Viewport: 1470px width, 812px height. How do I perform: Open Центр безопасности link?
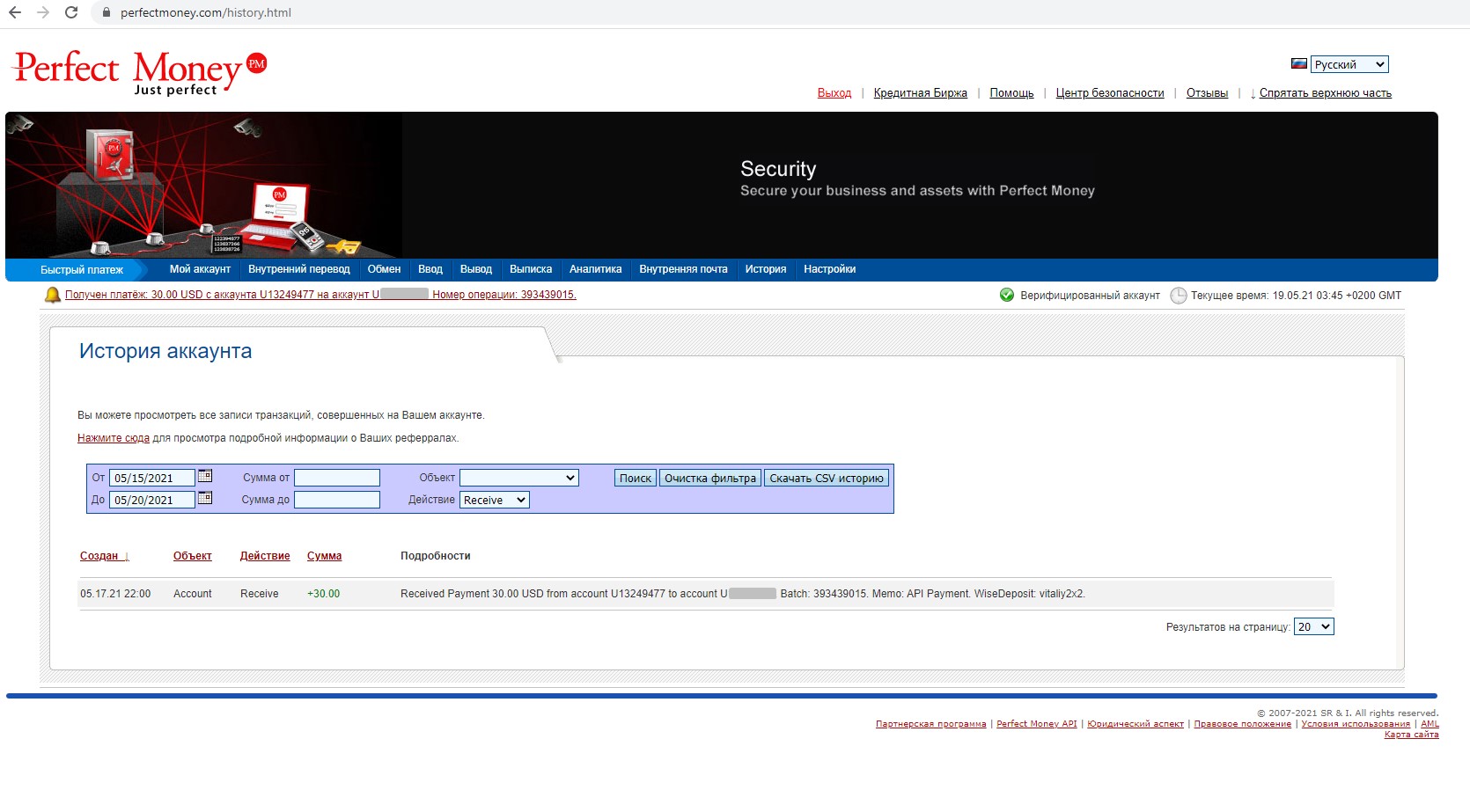[x=1110, y=93]
